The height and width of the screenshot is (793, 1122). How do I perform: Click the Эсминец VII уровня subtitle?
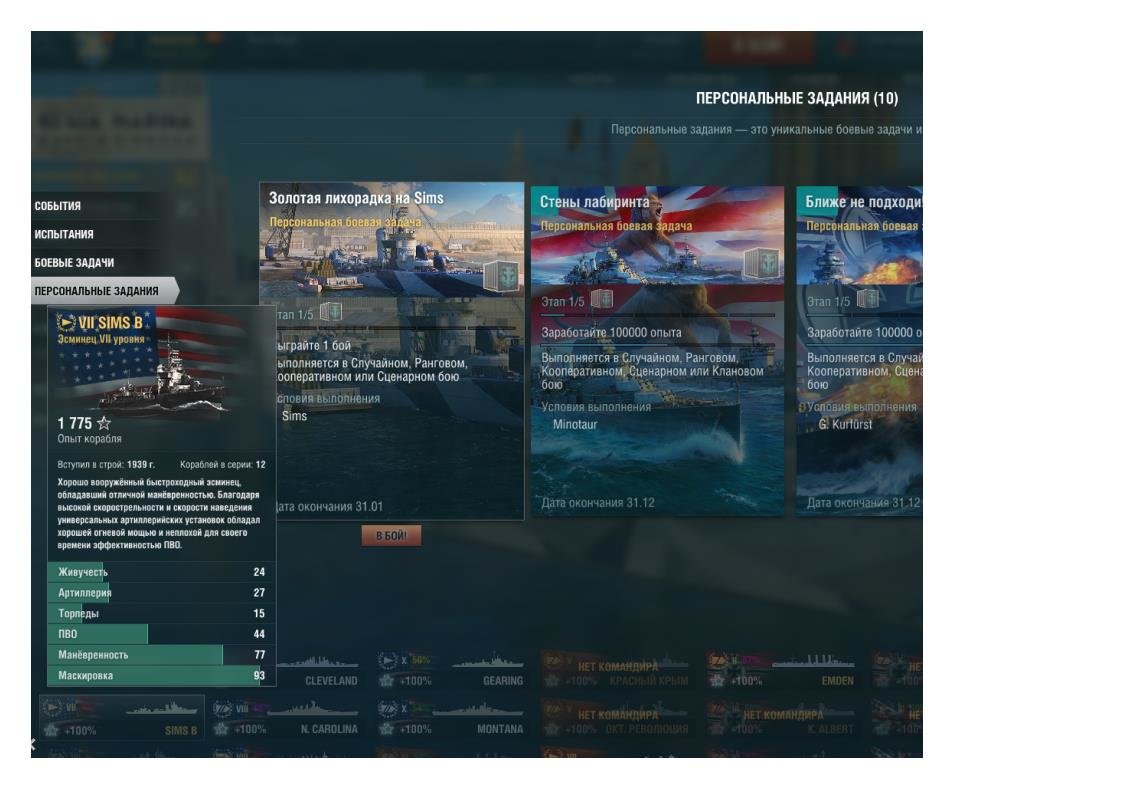101,339
